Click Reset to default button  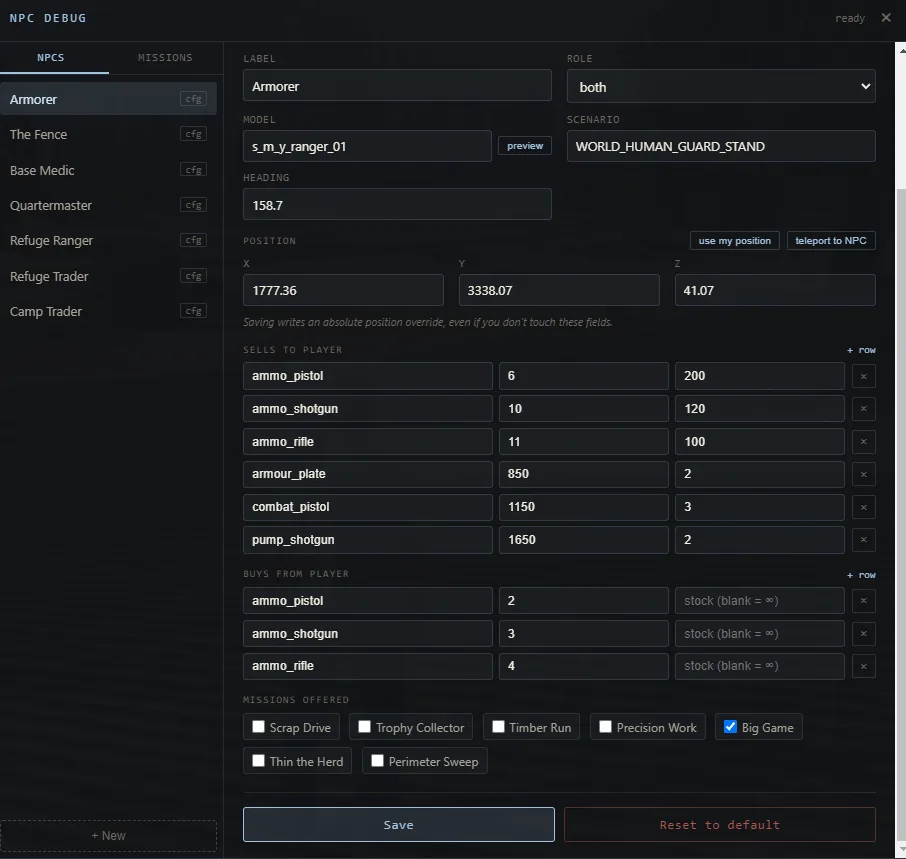pyautogui.click(x=719, y=824)
